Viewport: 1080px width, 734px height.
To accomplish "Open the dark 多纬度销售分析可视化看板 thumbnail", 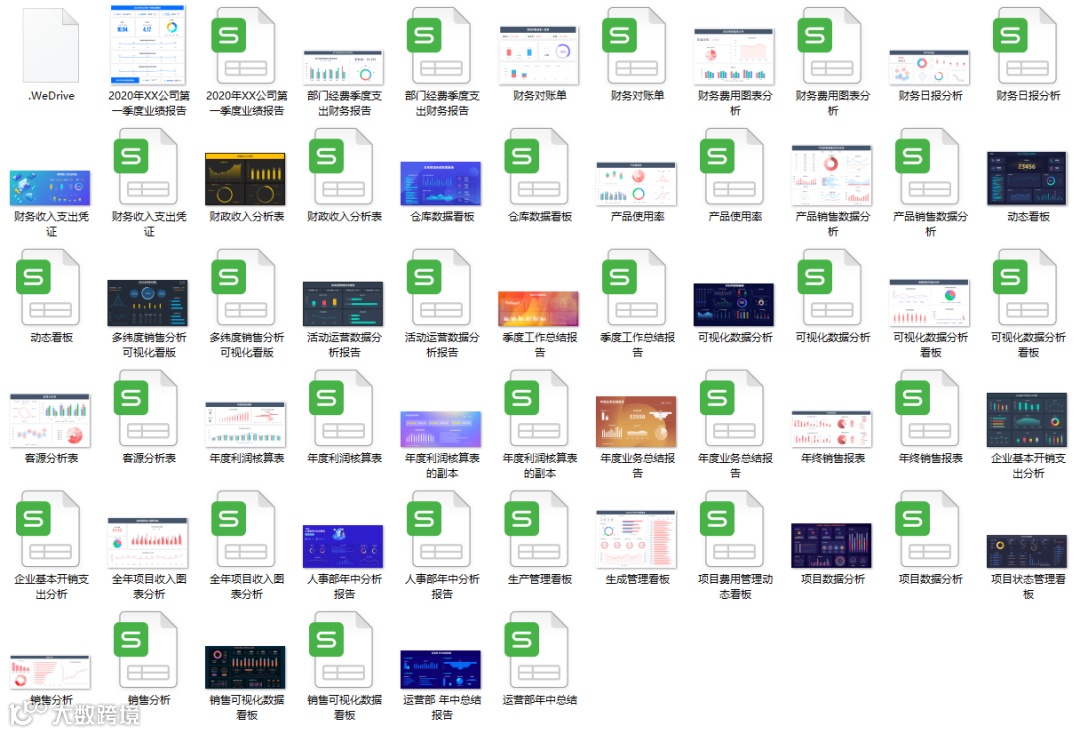I will pos(149,303).
